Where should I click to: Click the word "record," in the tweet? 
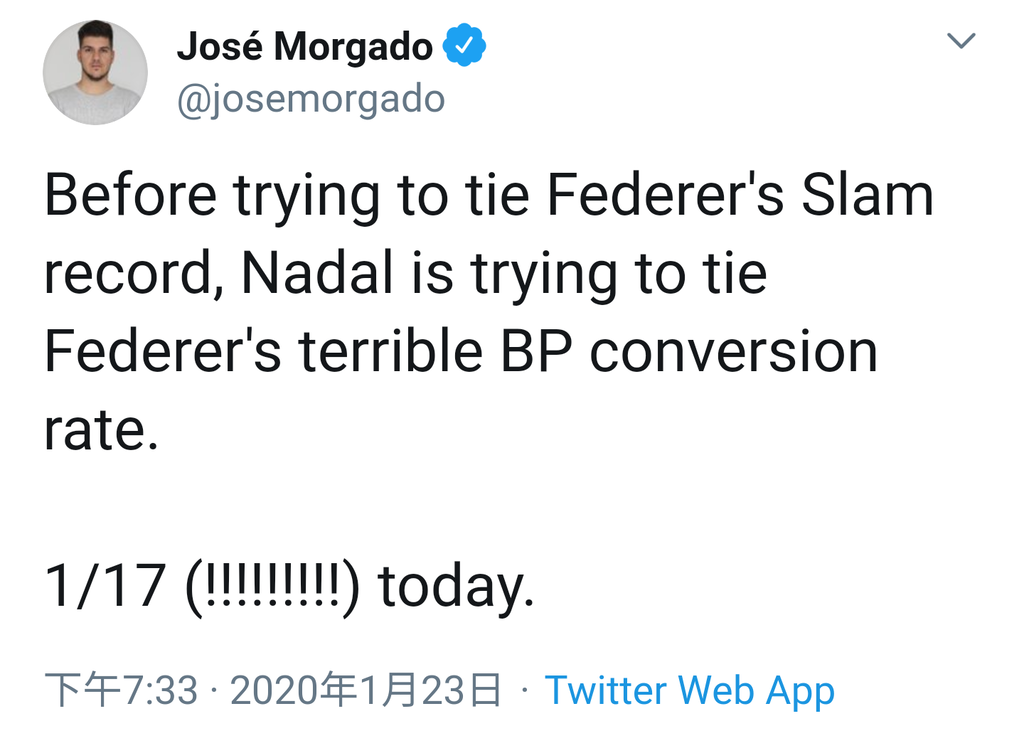point(135,274)
